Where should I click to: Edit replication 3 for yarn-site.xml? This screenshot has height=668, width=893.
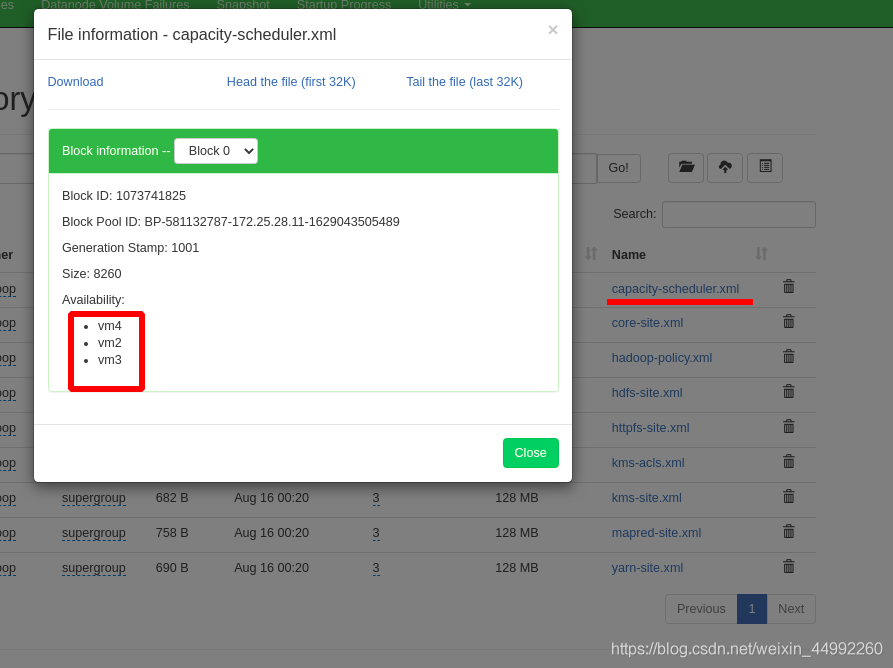click(376, 568)
